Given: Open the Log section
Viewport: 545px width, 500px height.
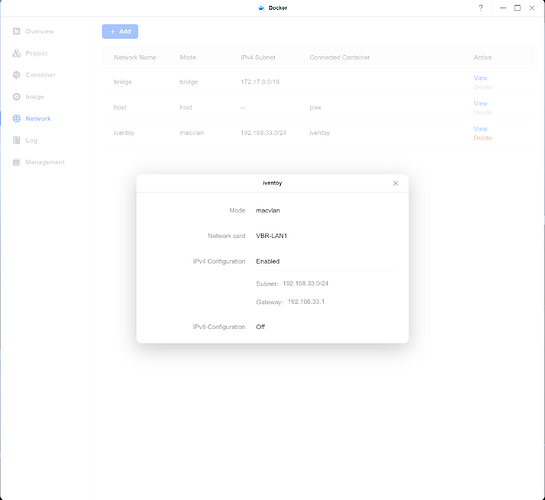Looking at the screenshot, I should 31,140.
